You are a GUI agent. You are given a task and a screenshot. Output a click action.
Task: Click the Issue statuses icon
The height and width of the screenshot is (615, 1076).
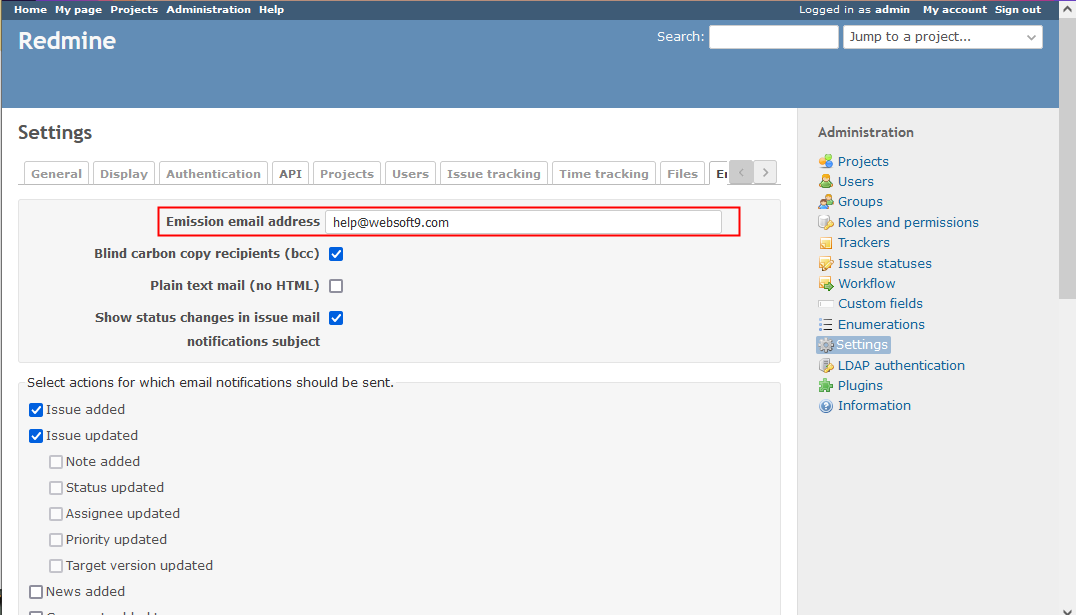click(x=826, y=264)
